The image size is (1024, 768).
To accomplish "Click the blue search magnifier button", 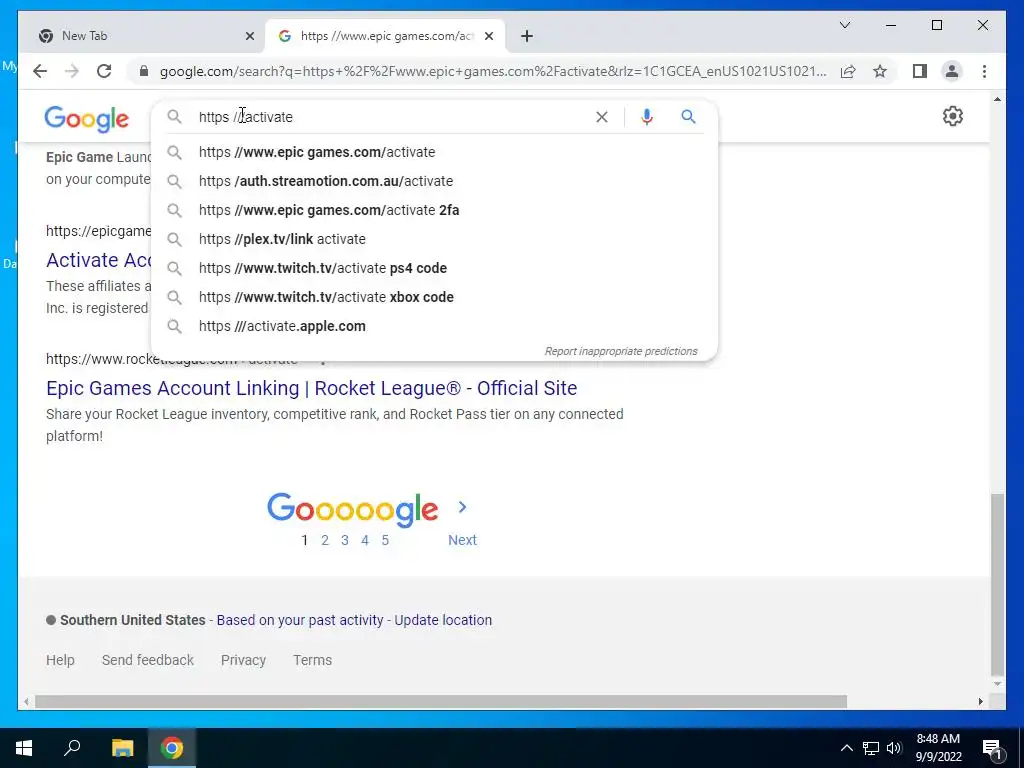I will (688, 117).
